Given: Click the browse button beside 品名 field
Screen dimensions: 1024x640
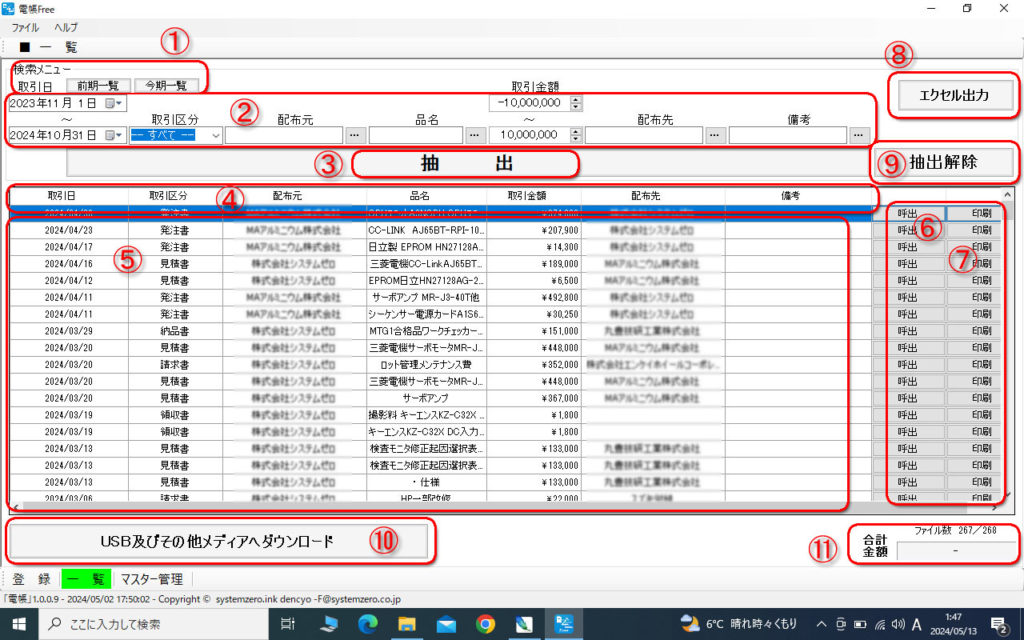Looking at the screenshot, I should click(x=474, y=135).
